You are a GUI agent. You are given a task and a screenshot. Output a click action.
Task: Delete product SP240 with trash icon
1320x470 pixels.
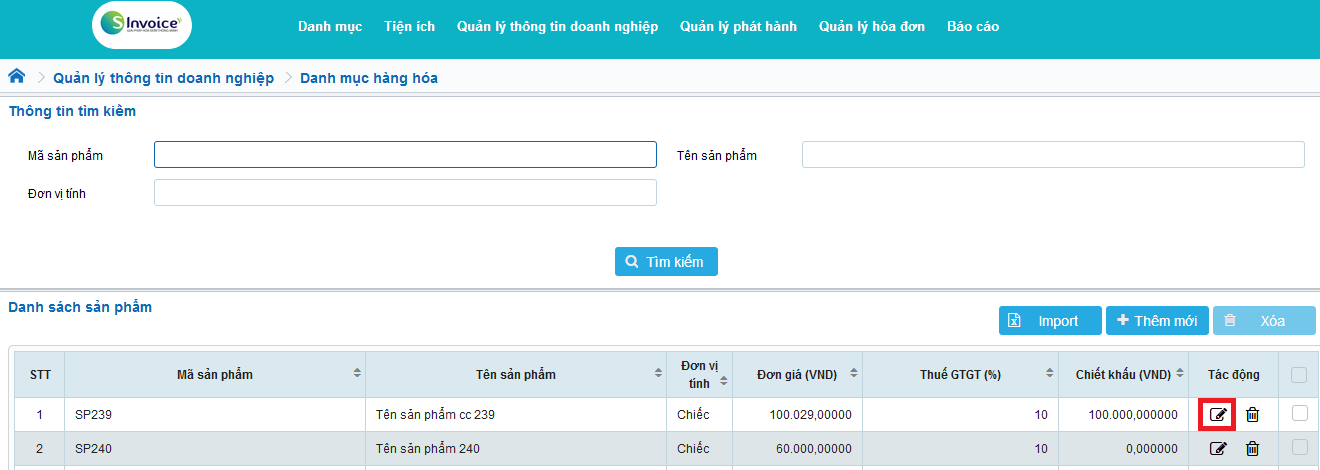click(1252, 449)
